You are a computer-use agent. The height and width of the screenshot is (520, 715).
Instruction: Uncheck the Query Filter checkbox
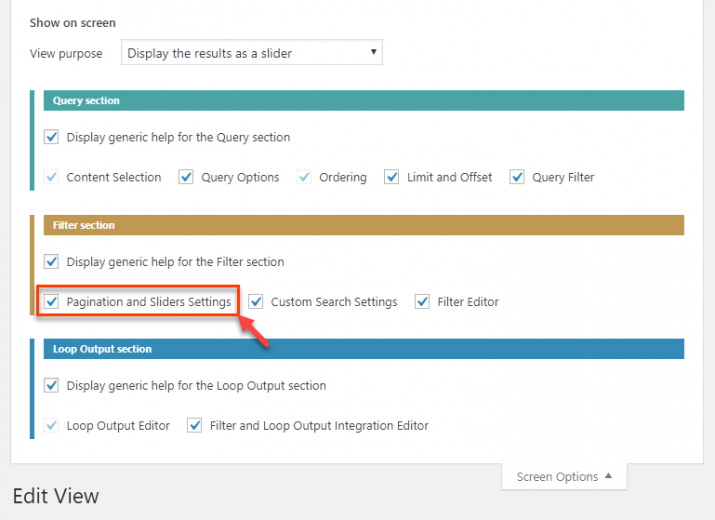click(517, 177)
